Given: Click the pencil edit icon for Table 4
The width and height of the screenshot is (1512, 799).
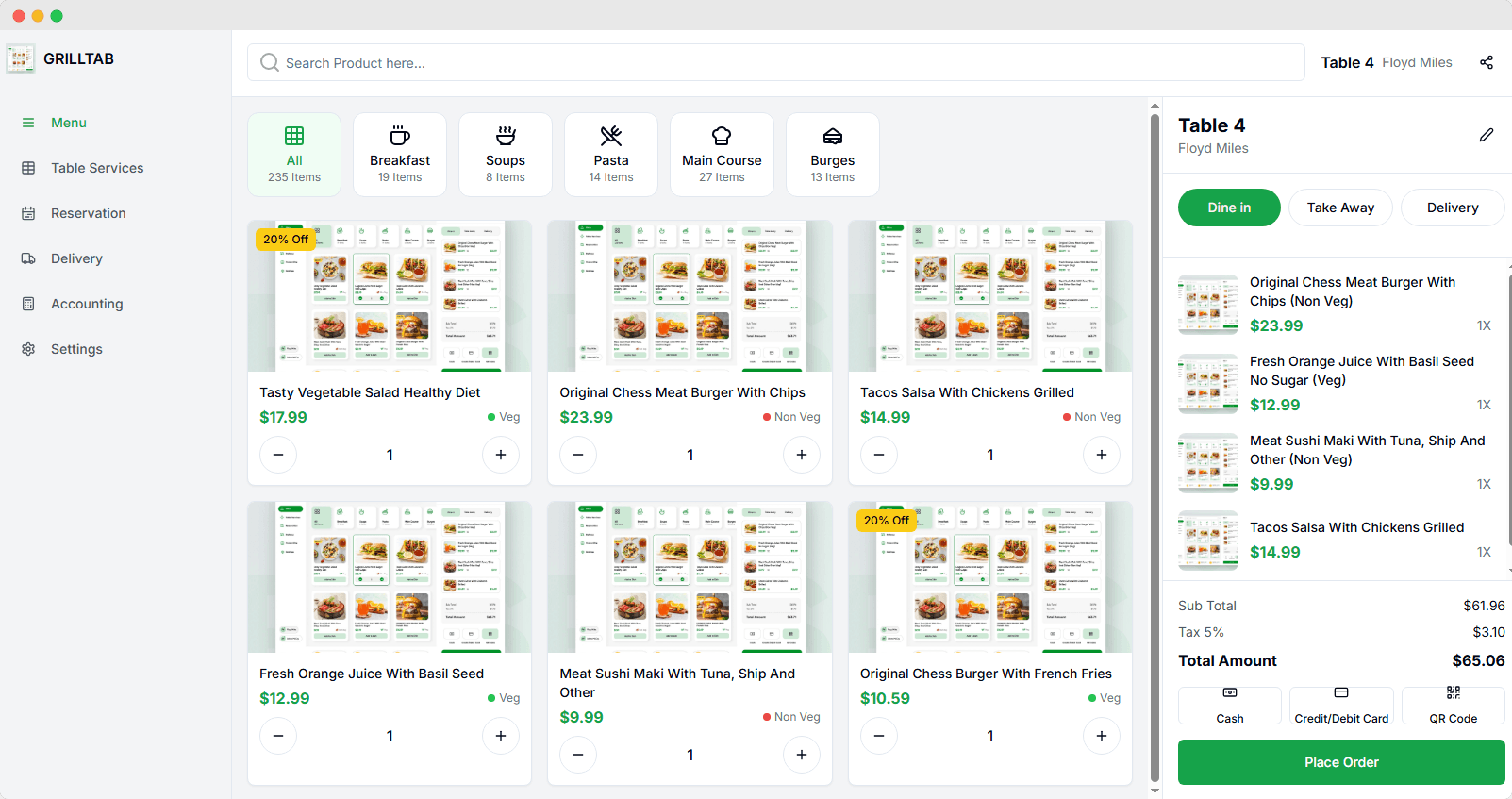Looking at the screenshot, I should (1486, 135).
